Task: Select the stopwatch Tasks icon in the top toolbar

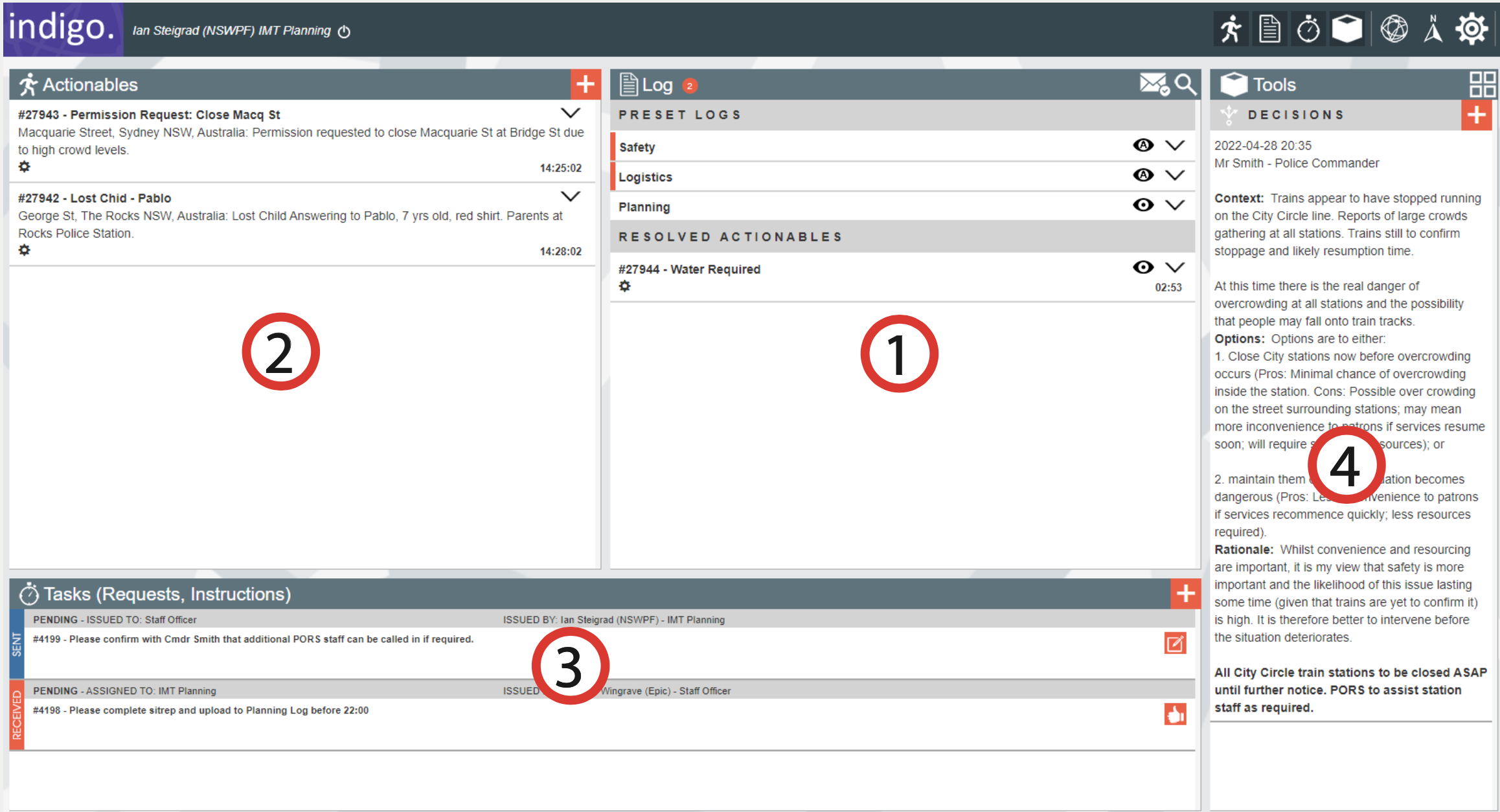Action: 1308,28
